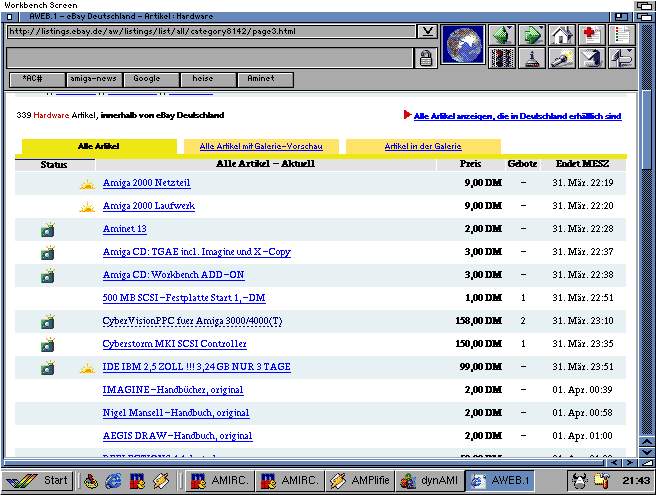Viewport: 656px width, 495px height.
Task: Click the green back arrow navigation icon
Action: click(502, 35)
